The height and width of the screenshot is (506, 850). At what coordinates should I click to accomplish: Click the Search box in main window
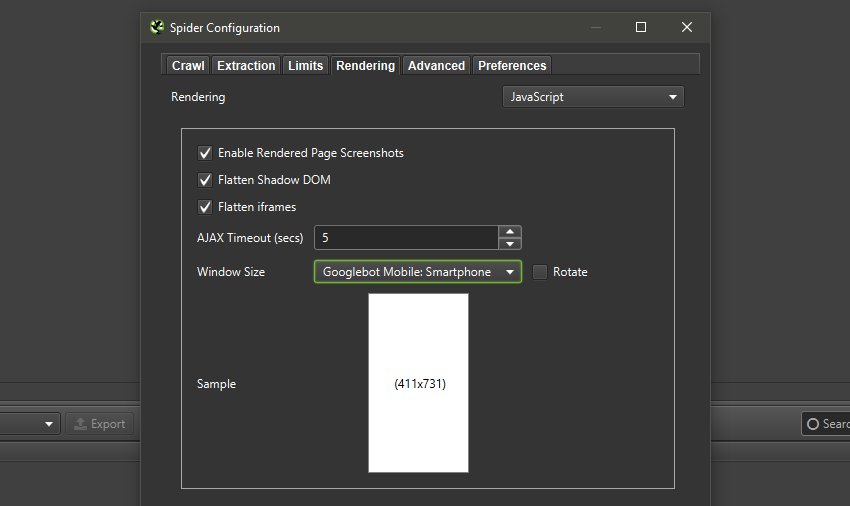click(x=826, y=424)
